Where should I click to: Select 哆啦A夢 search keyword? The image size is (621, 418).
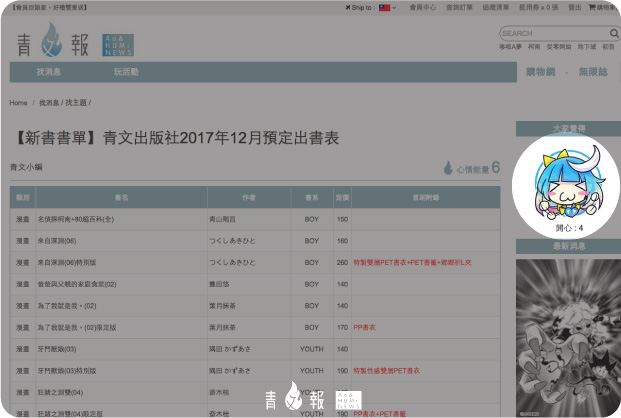[x=510, y=47]
